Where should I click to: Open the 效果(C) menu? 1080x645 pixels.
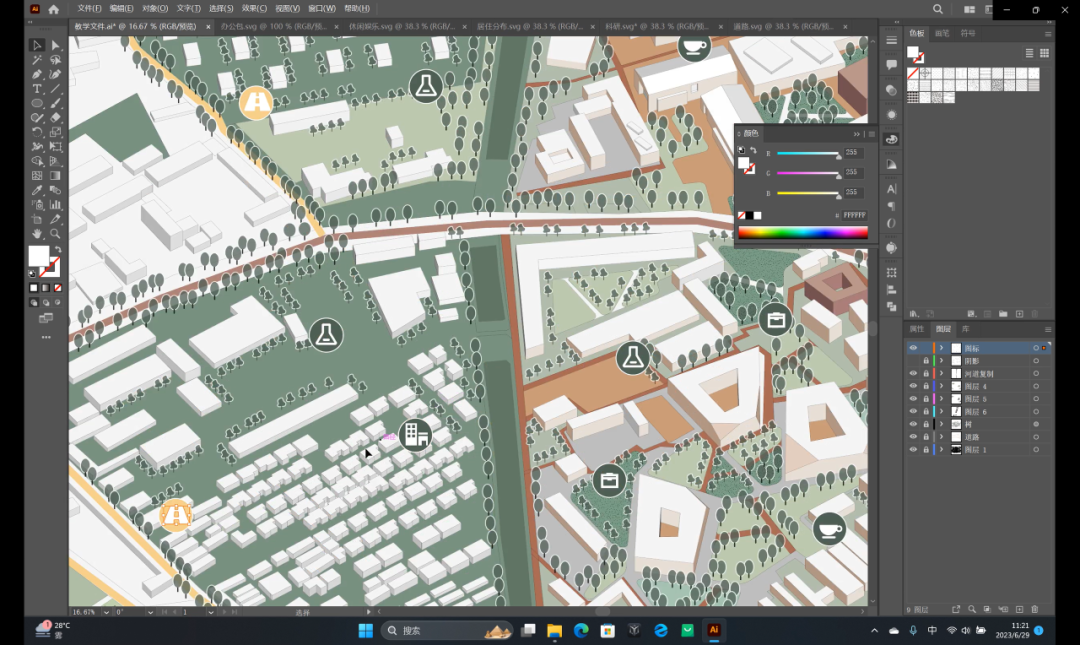254,9
